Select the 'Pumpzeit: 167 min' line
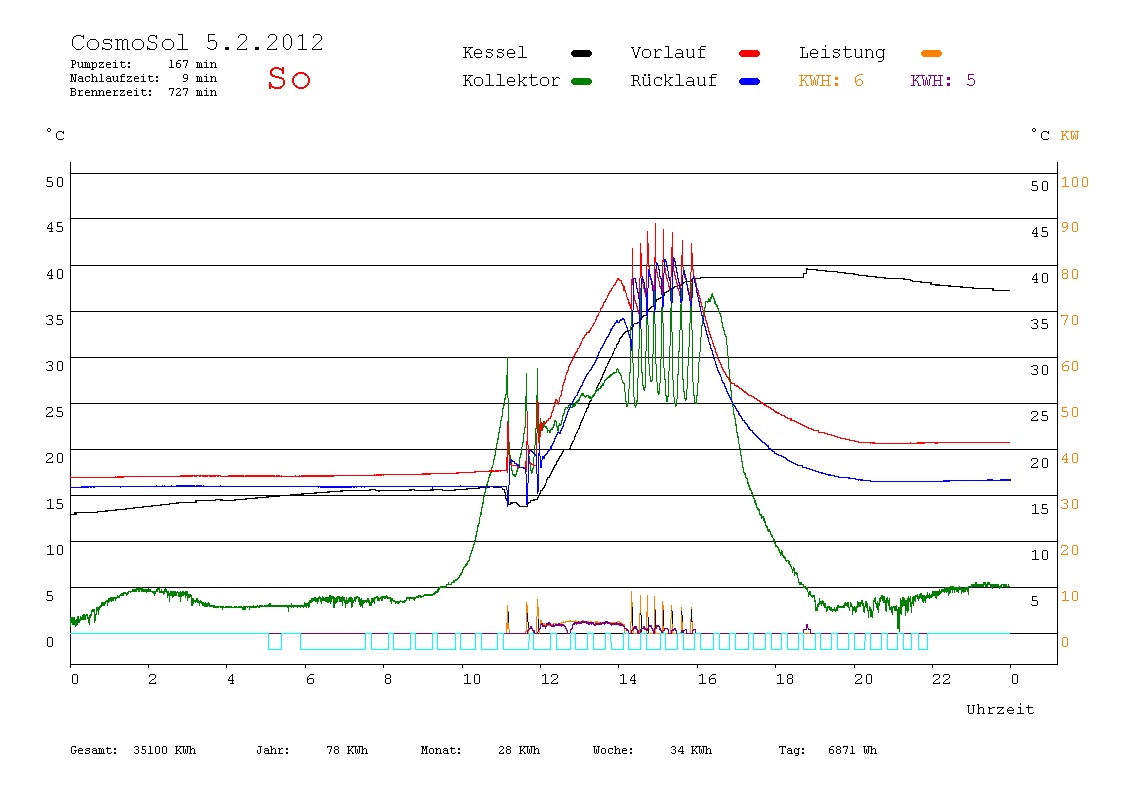This screenshot has width=1148, height=812. [x=144, y=64]
